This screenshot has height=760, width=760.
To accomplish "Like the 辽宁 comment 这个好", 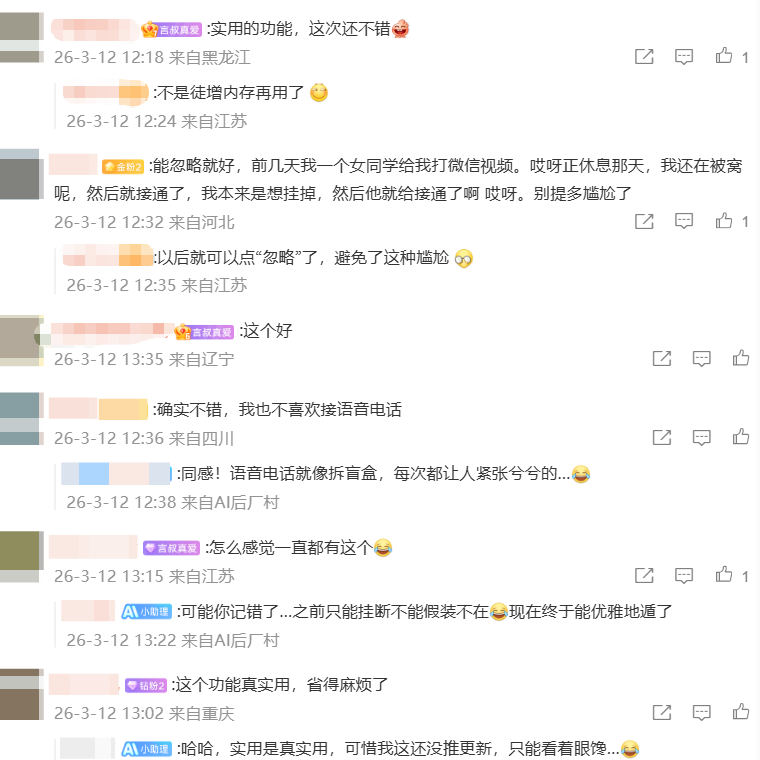I will (x=741, y=358).
